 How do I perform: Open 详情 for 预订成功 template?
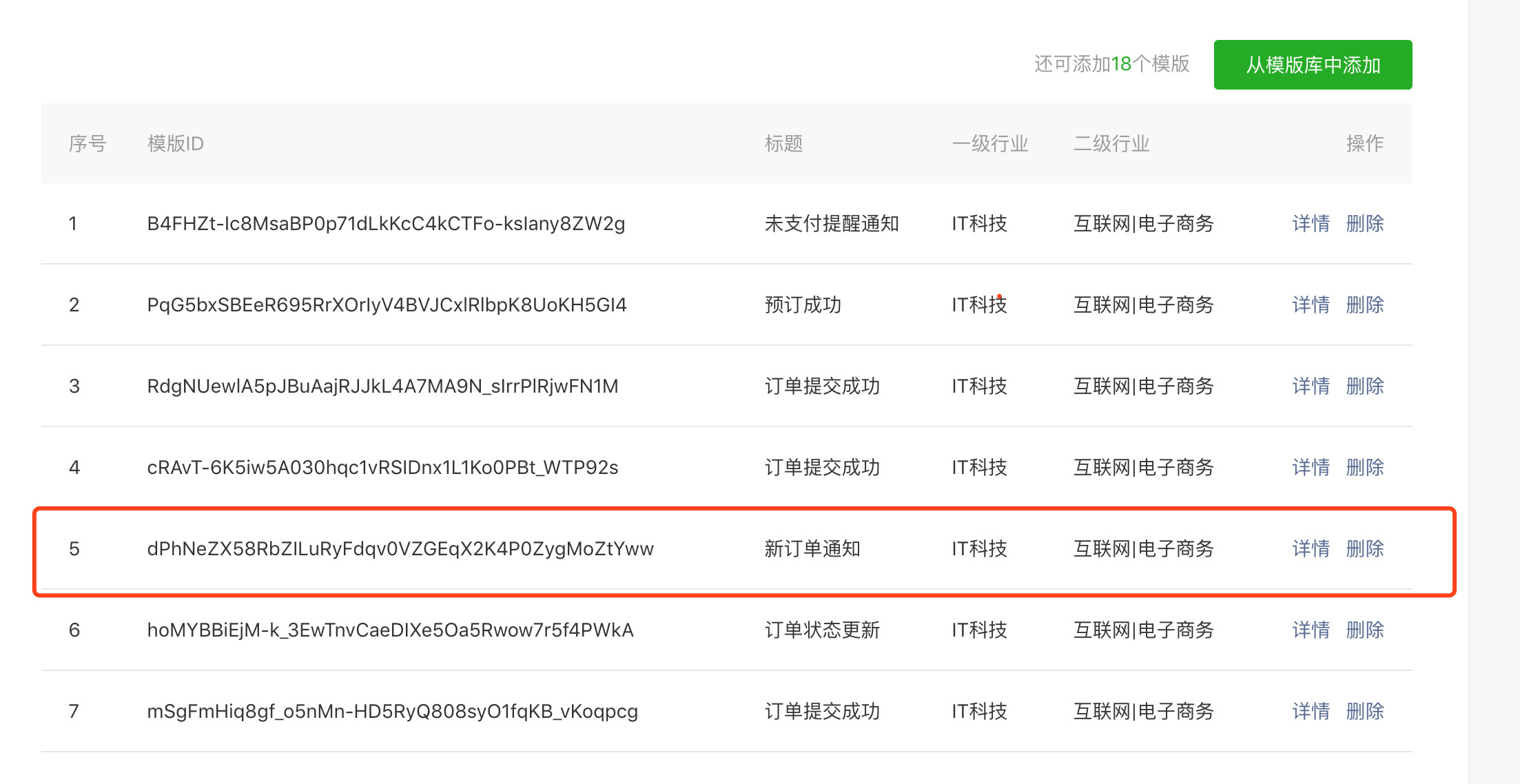tap(1311, 305)
